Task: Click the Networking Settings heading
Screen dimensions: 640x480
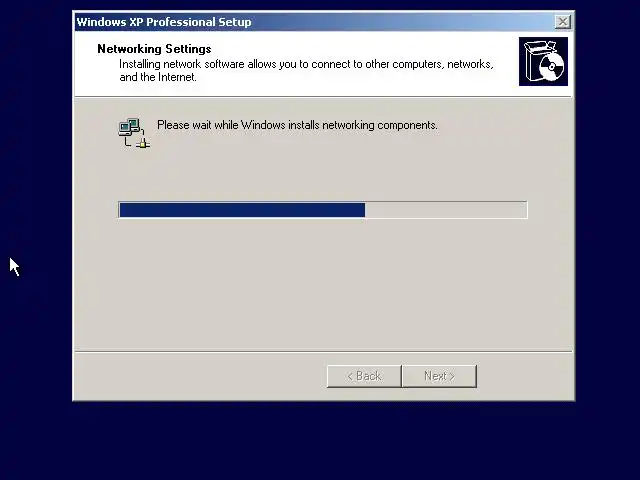Action: [x=154, y=49]
